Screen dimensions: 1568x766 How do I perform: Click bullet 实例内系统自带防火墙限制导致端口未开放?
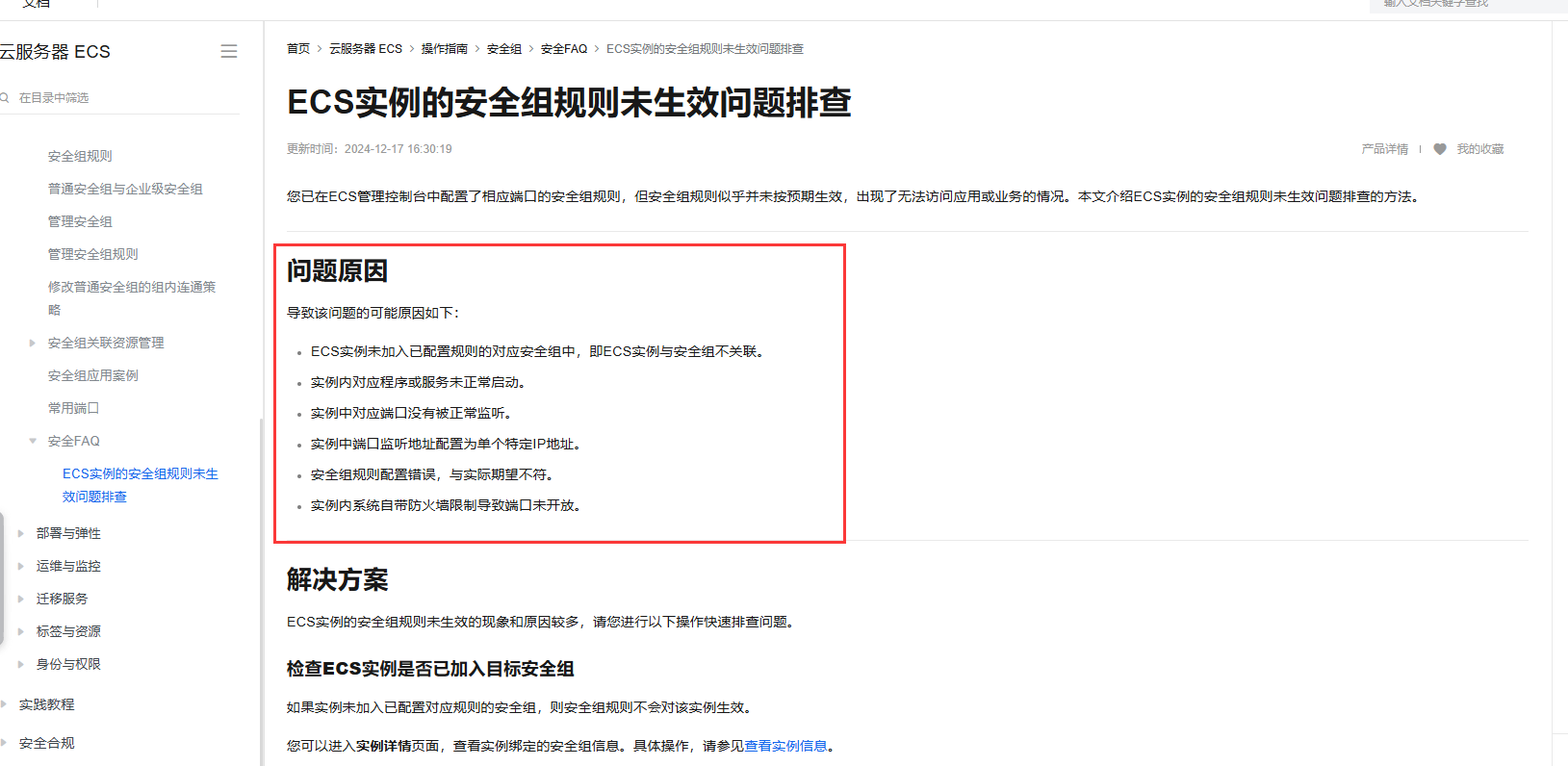pos(446,505)
